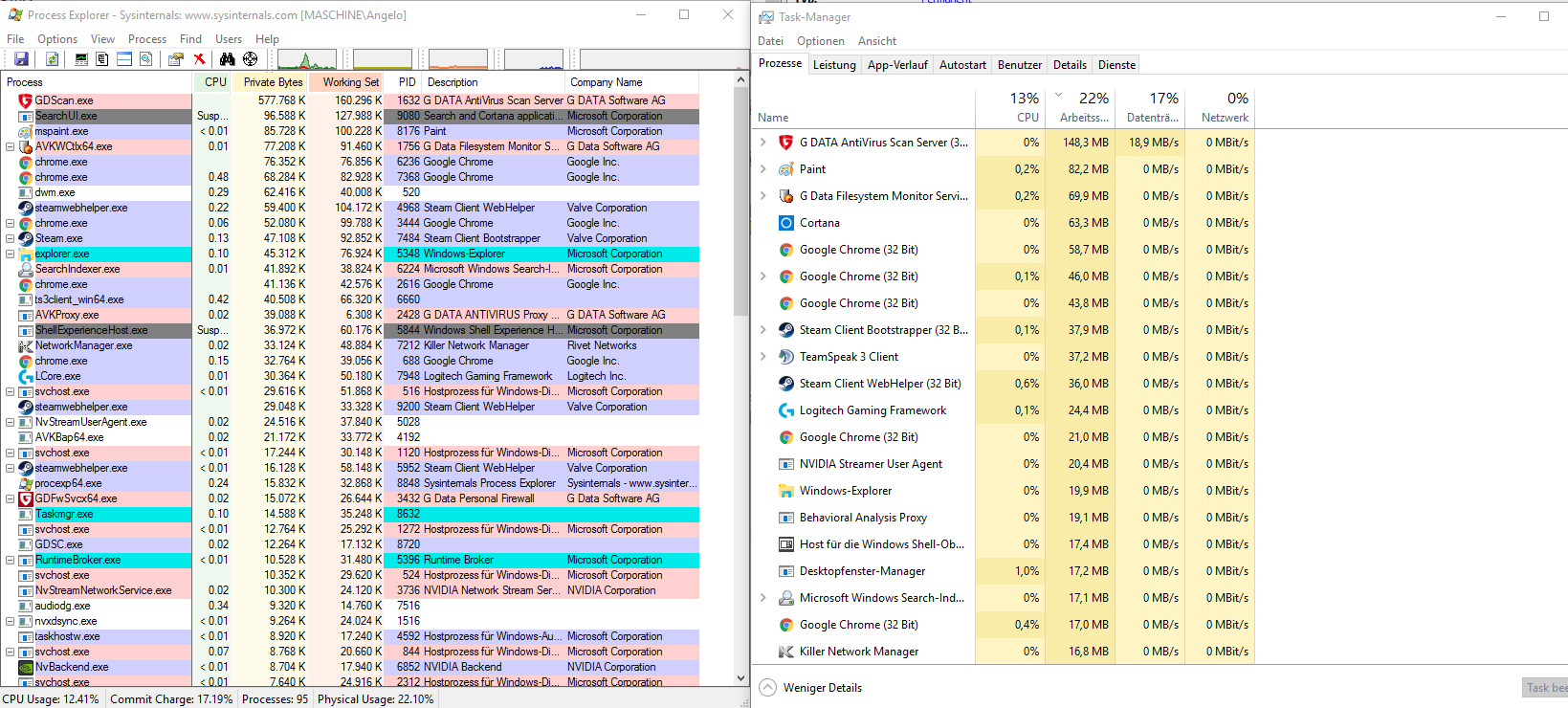The width and height of the screenshot is (1568, 708).
Task: Click the Refresh Now toolbar icon
Action: [52, 59]
